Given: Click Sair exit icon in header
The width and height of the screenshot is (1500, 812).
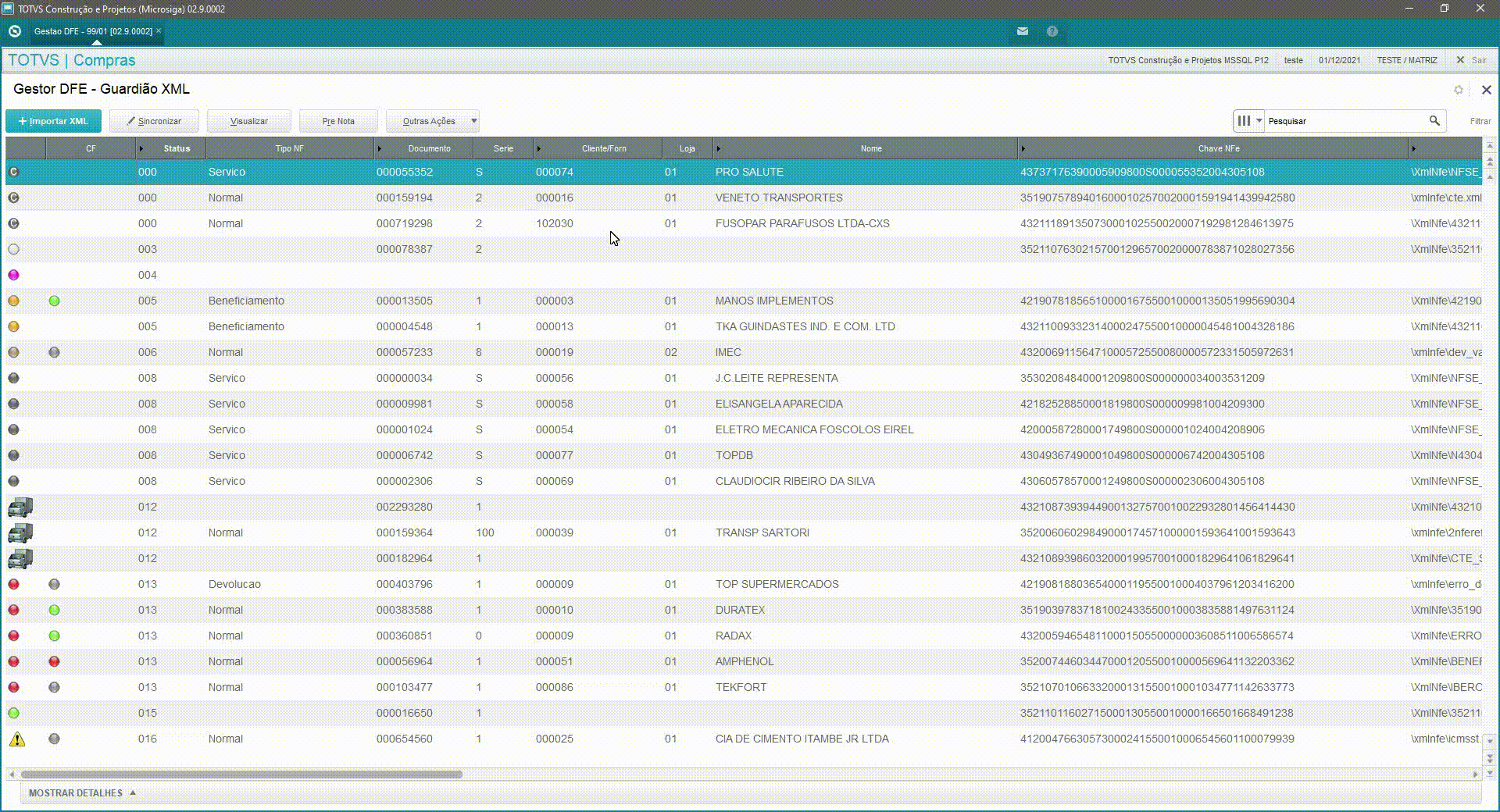Looking at the screenshot, I should click(x=1460, y=60).
